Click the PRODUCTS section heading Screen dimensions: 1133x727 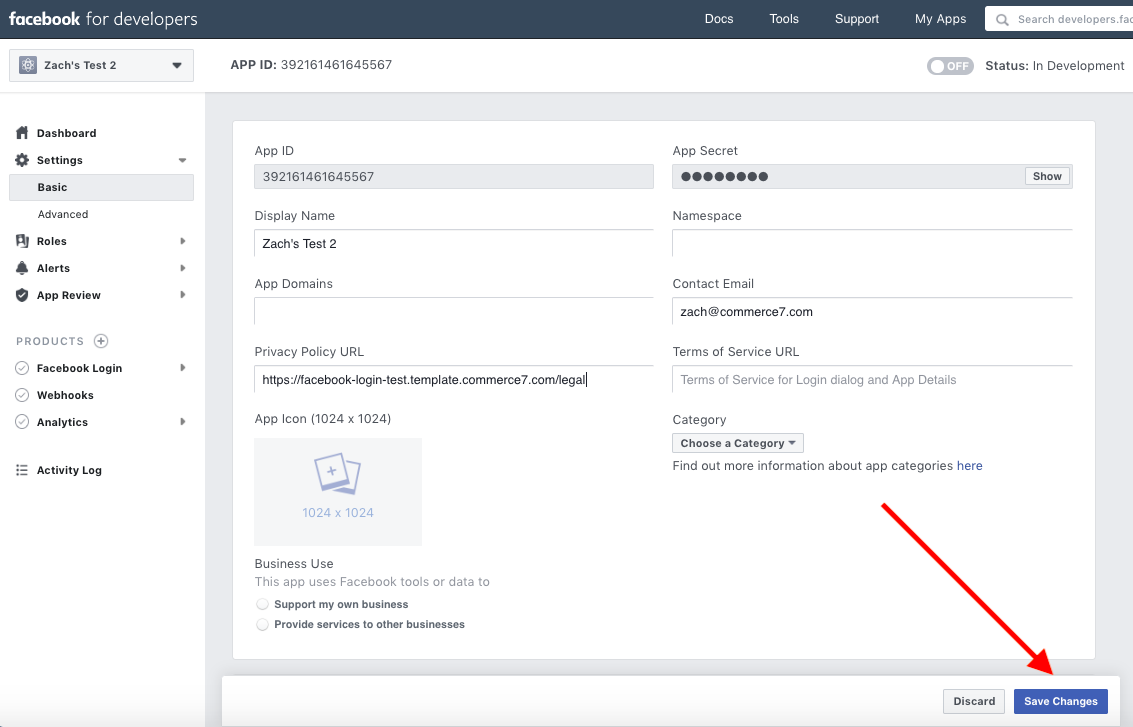(x=50, y=341)
